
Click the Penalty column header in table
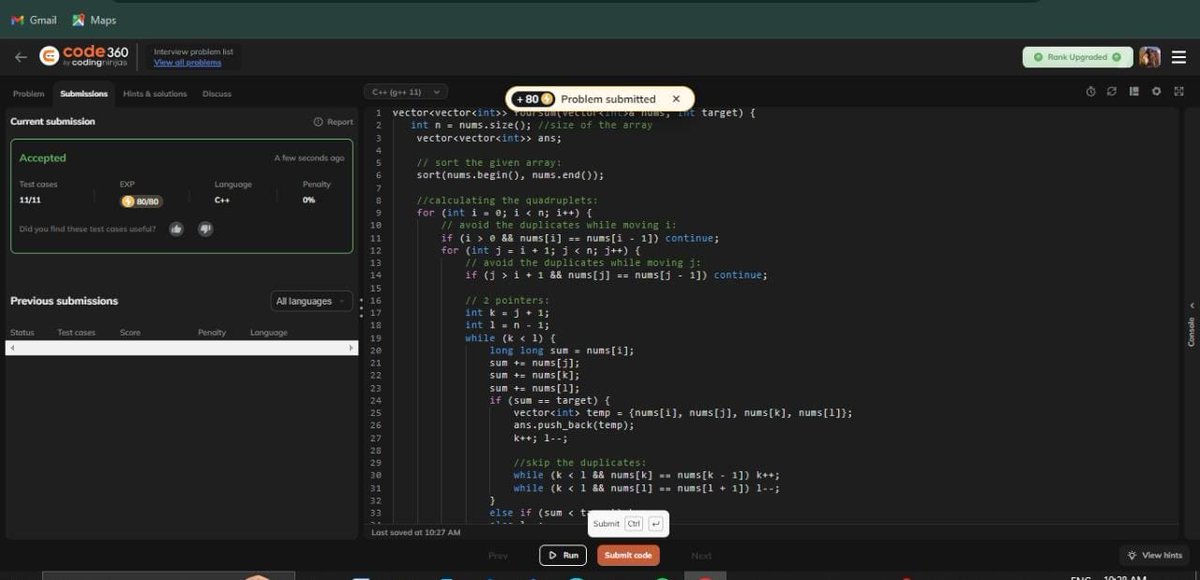pyautogui.click(x=212, y=332)
